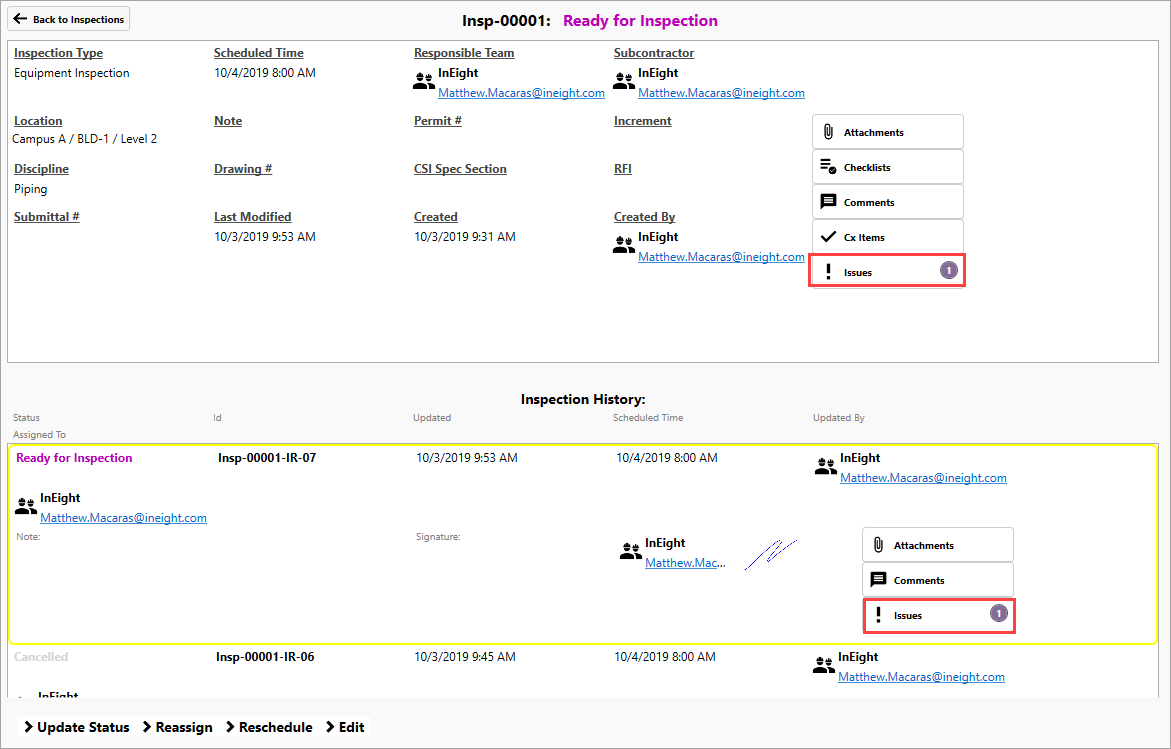
Task: Click Responsible Team email link
Action: tap(521, 93)
